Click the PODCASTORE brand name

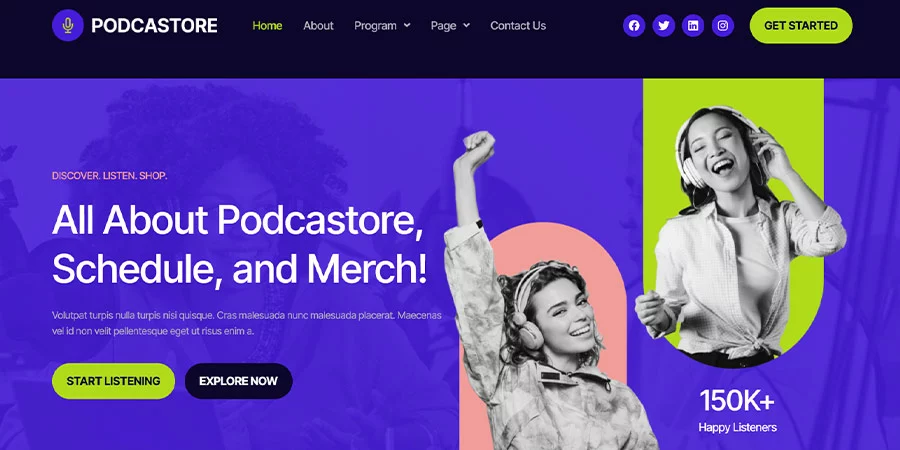tap(154, 25)
